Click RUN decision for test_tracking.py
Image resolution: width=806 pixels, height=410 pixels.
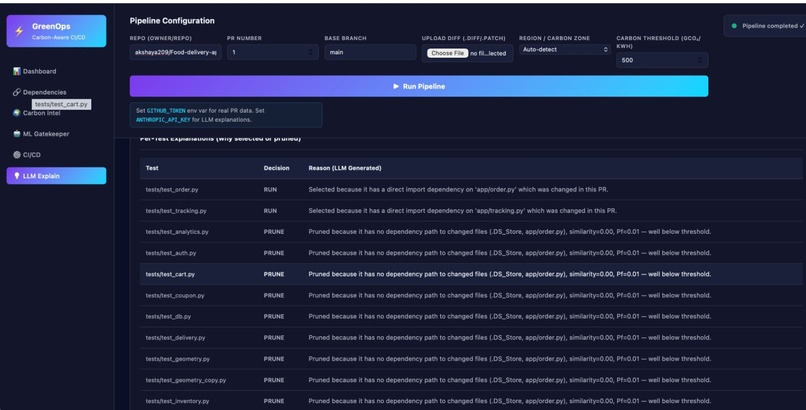pyautogui.click(x=270, y=211)
